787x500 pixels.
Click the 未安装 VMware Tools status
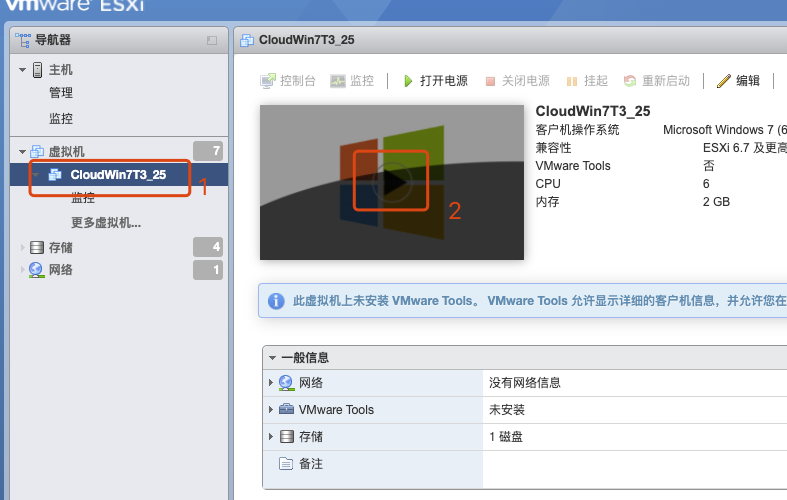pos(506,410)
